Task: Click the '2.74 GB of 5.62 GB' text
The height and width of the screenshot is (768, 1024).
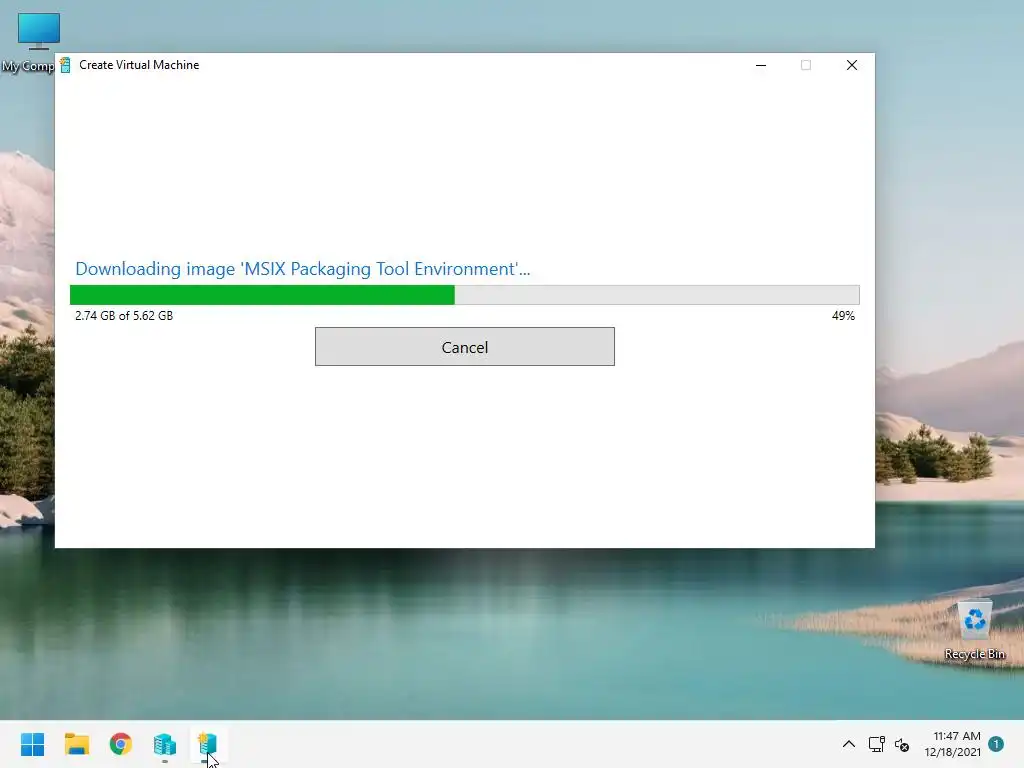Action: [x=124, y=315]
